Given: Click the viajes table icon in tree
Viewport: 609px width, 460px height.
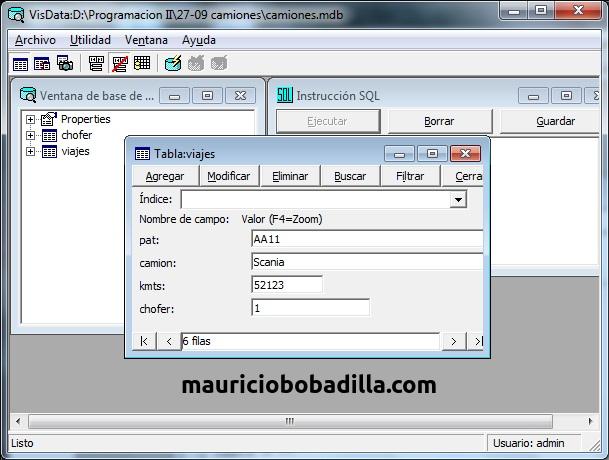Looking at the screenshot, I should 49,152.
